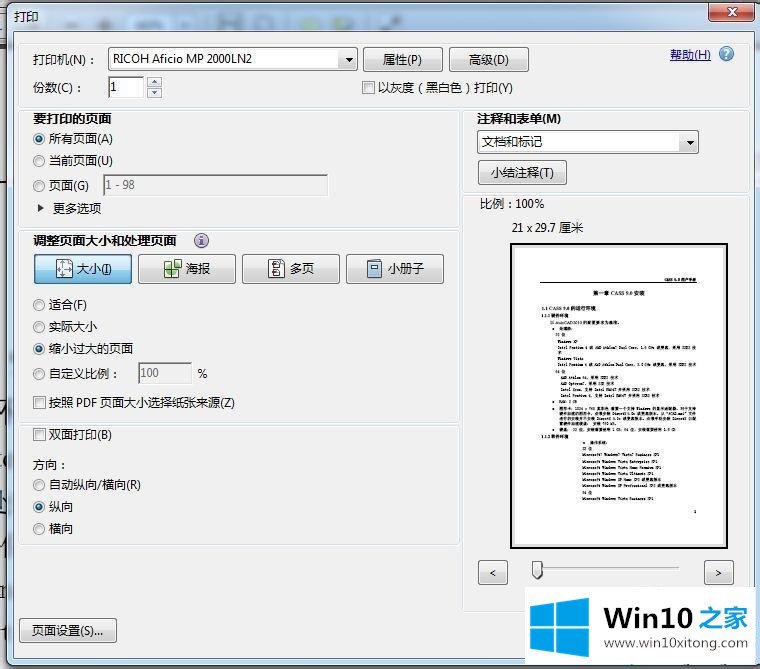Image resolution: width=760 pixels, height=669 pixels.
Task: Open the 帮助(H) help link
Action: tap(690, 55)
